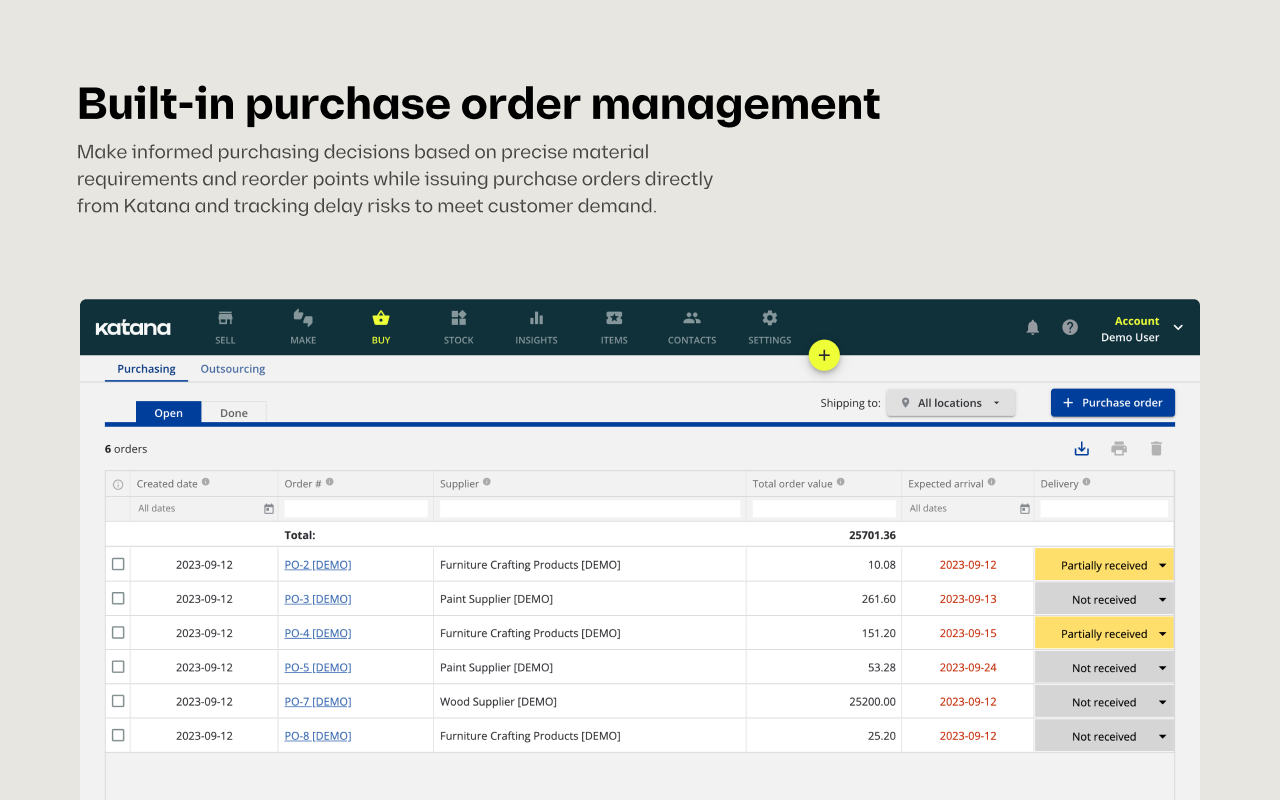Select the PO-4 [DEMO] row checkbox
Image resolution: width=1280 pixels, height=800 pixels.
(118, 632)
